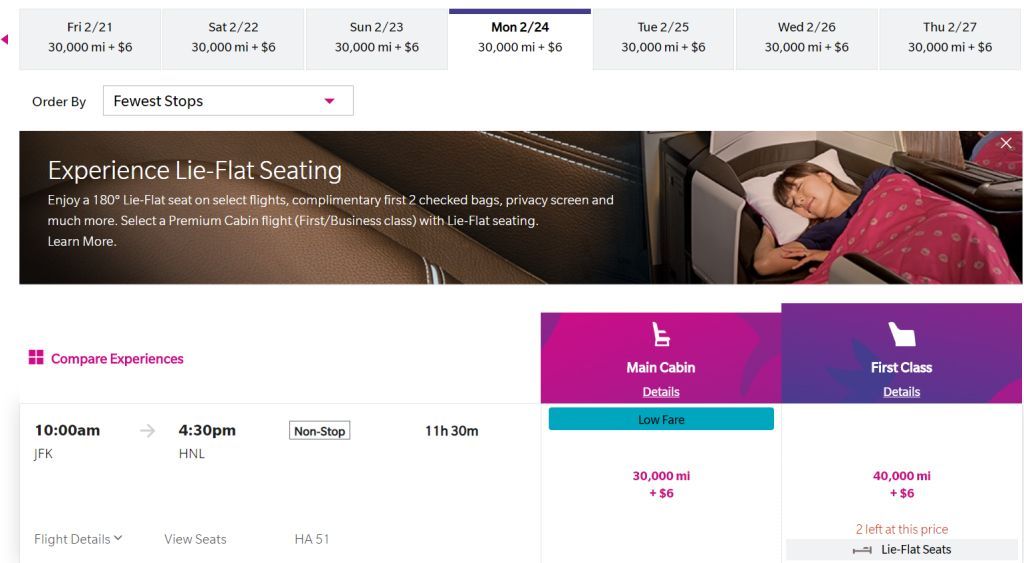Viewport: 1024px width, 563px height.
Task: Click the Compare Experiences link
Action: tap(117, 359)
